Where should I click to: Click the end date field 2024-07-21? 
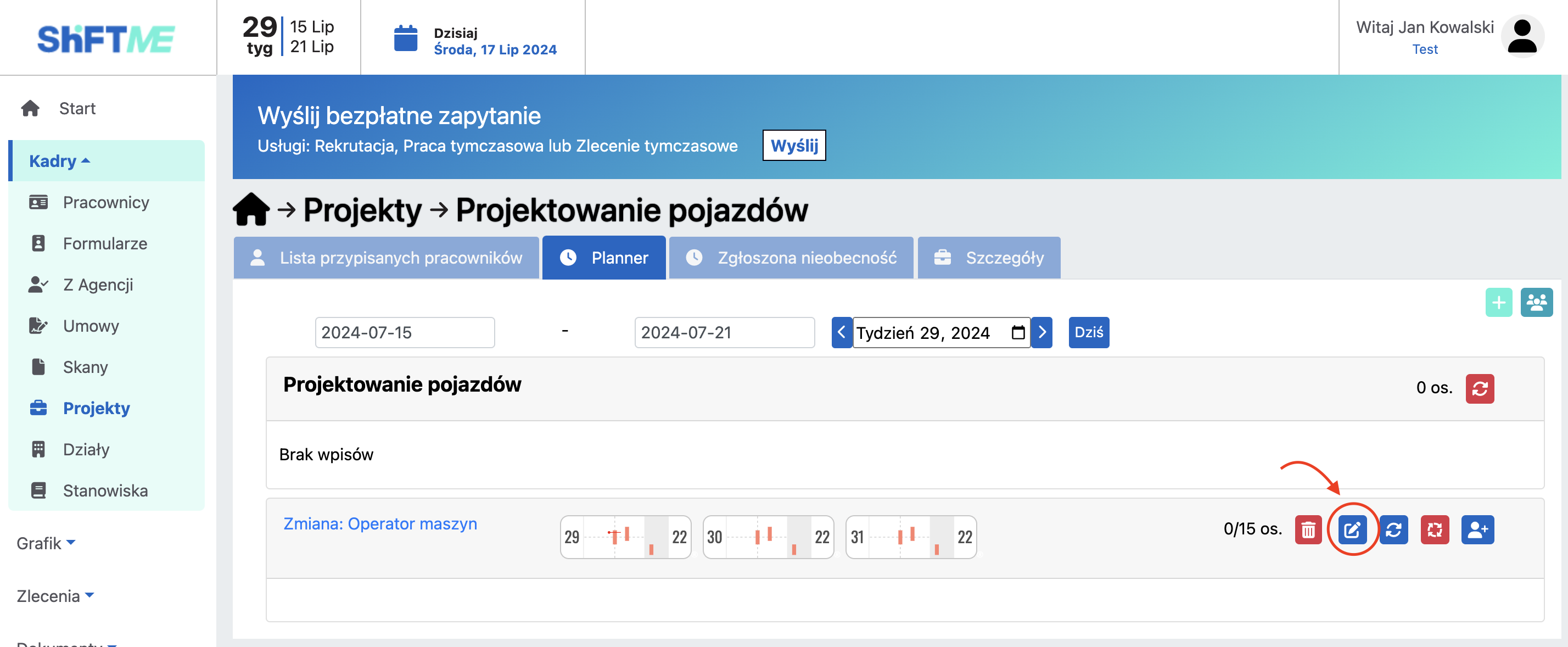tap(724, 332)
